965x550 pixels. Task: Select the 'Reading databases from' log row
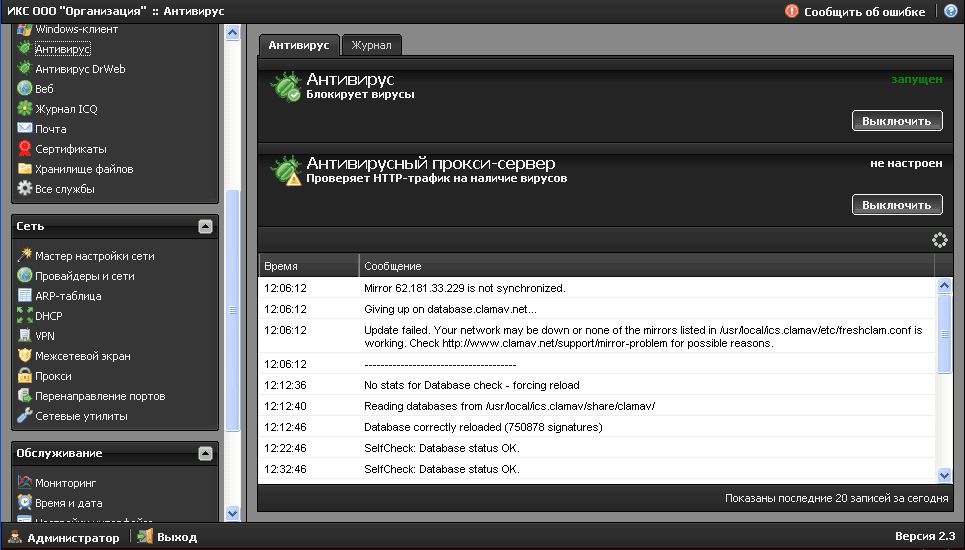[x=597, y=406]
